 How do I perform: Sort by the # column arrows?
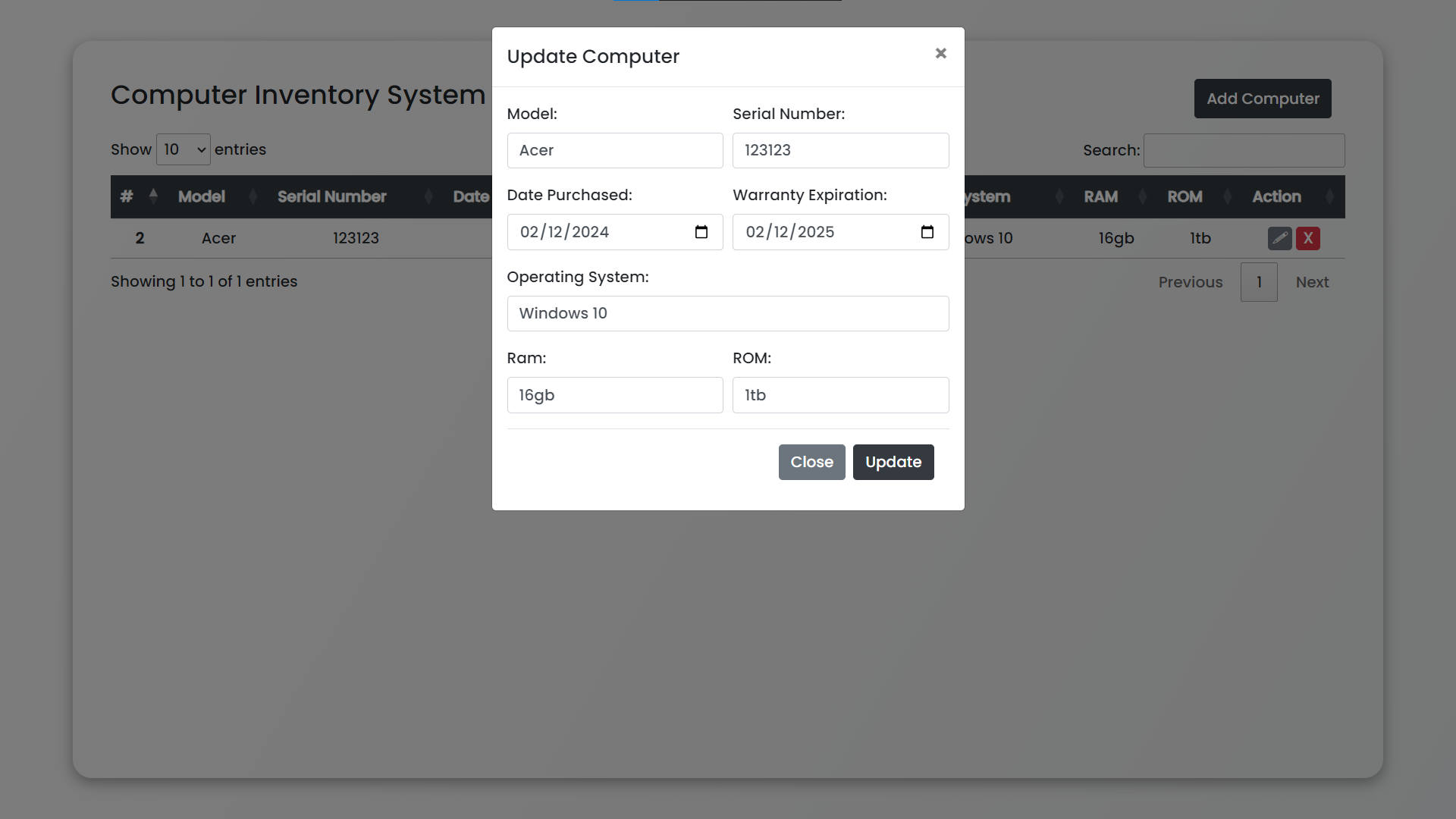pos(153,196)
